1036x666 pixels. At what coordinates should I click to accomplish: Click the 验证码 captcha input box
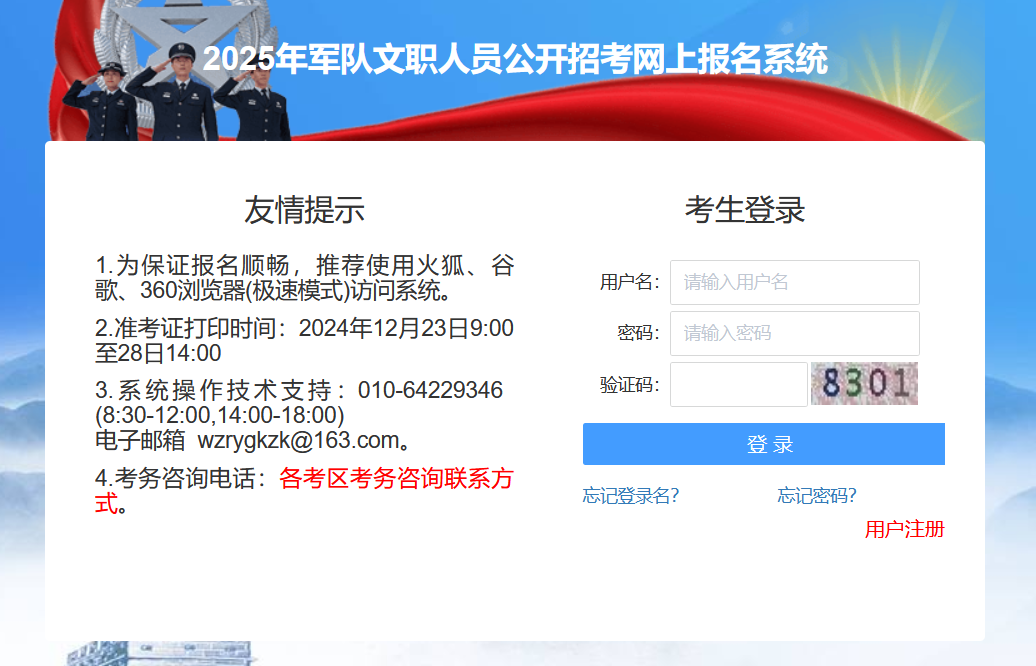click(737, 384)
